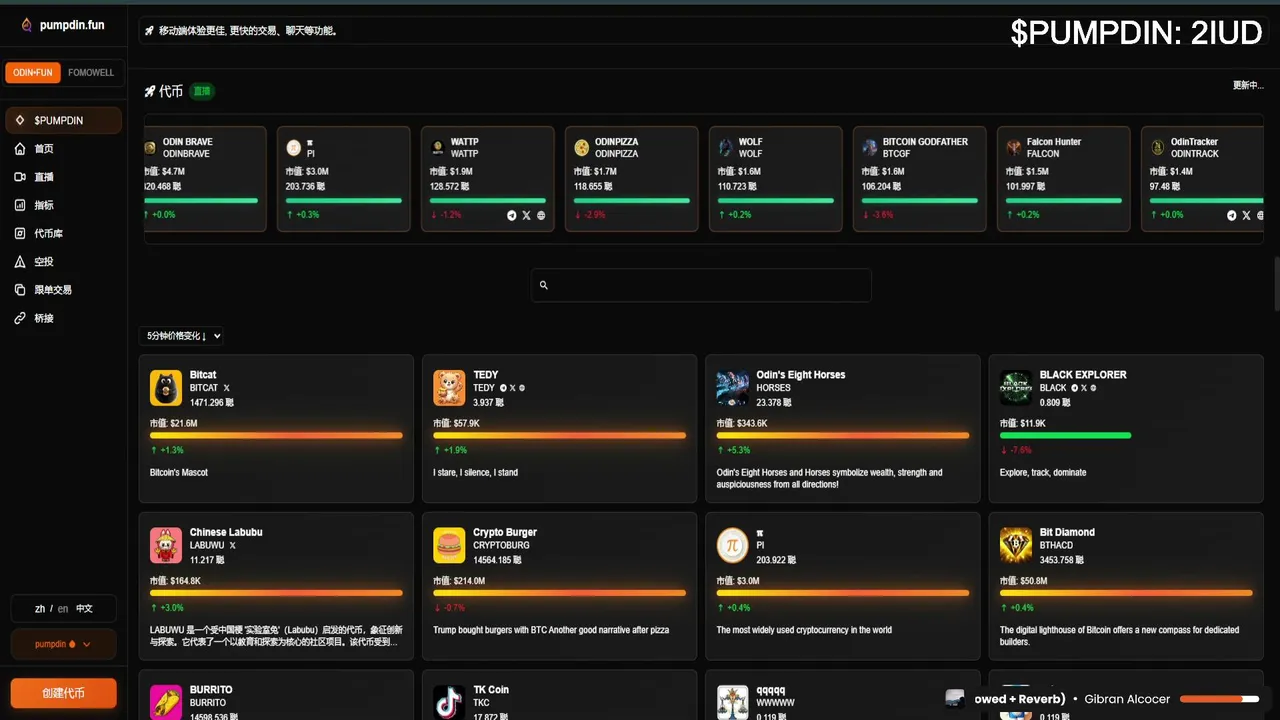Select 中文 language label
This screenshot has height=720, width=1280.
pyautogui.click(x=84, y=608)
